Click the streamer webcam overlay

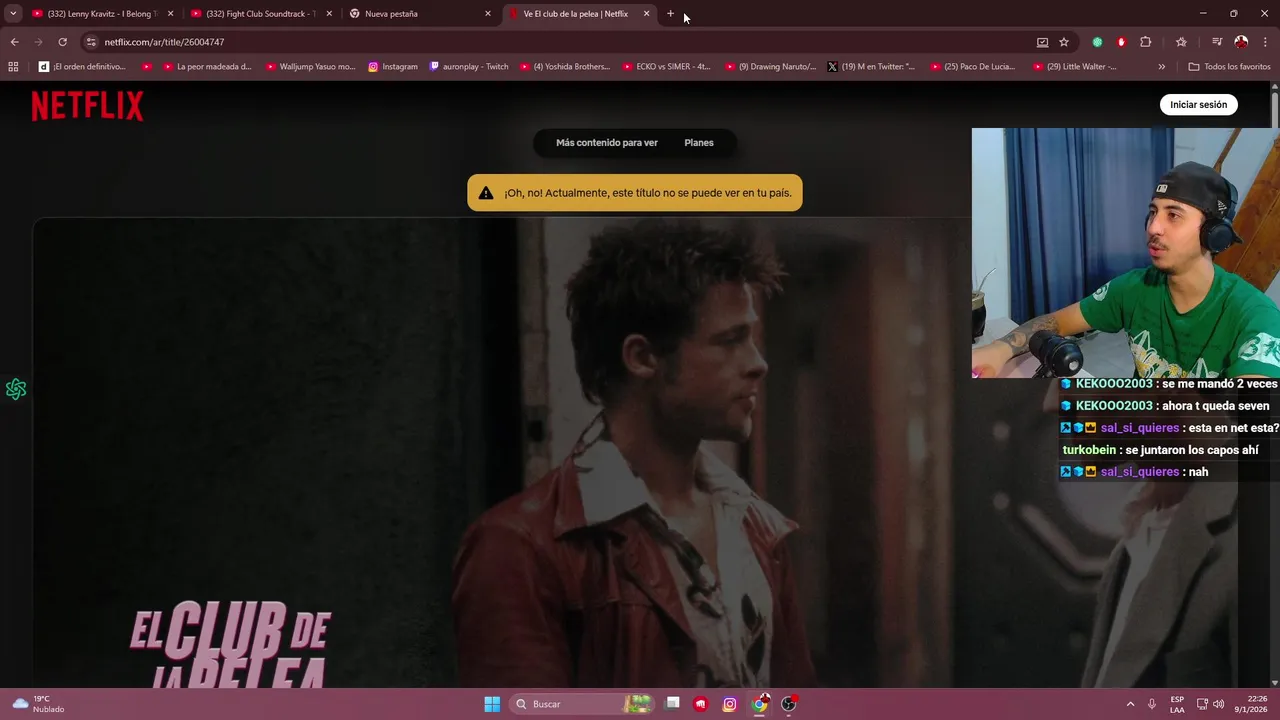1126,253
